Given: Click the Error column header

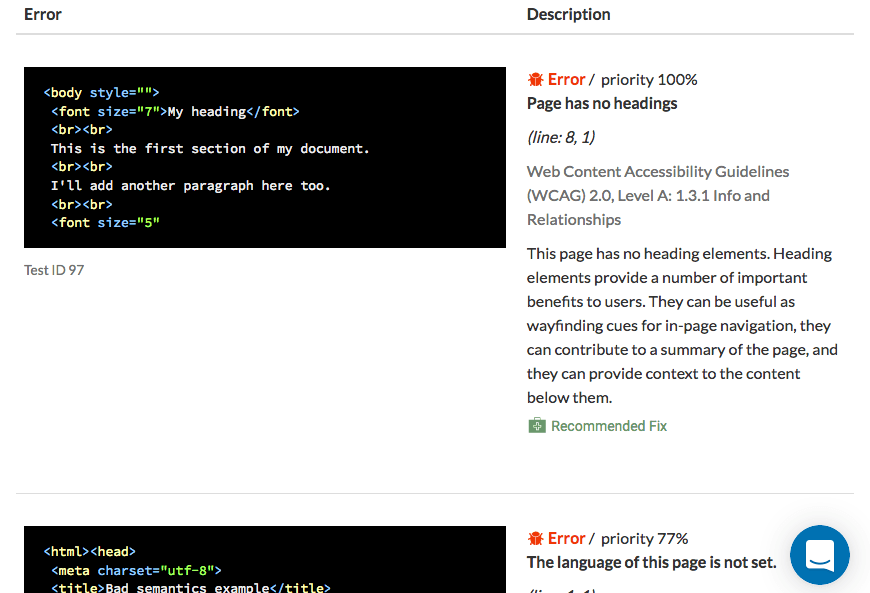Looking at the screenshot, I should [x=43, y=14].
